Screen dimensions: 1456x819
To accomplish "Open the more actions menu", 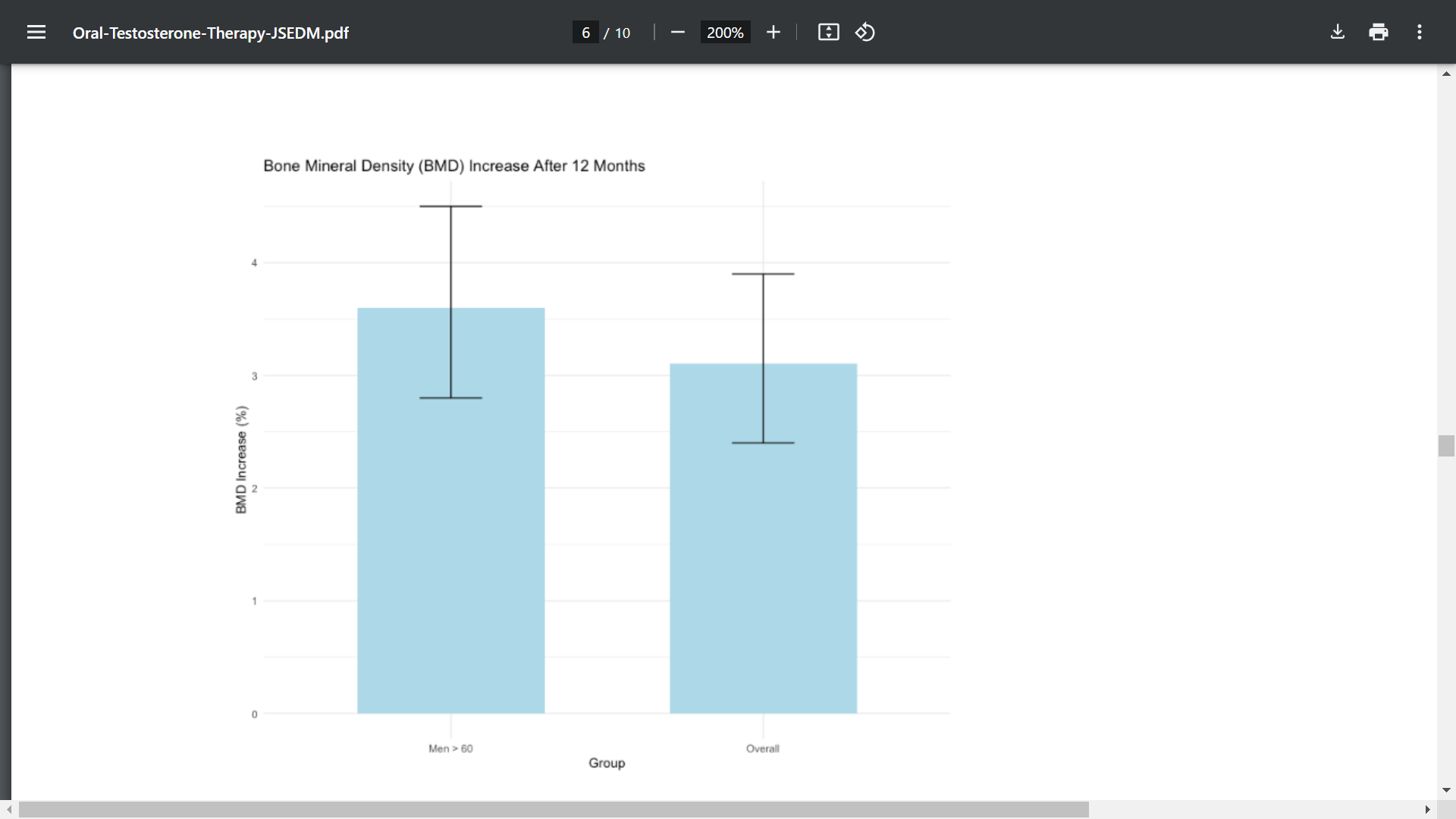I will 1420,32.
